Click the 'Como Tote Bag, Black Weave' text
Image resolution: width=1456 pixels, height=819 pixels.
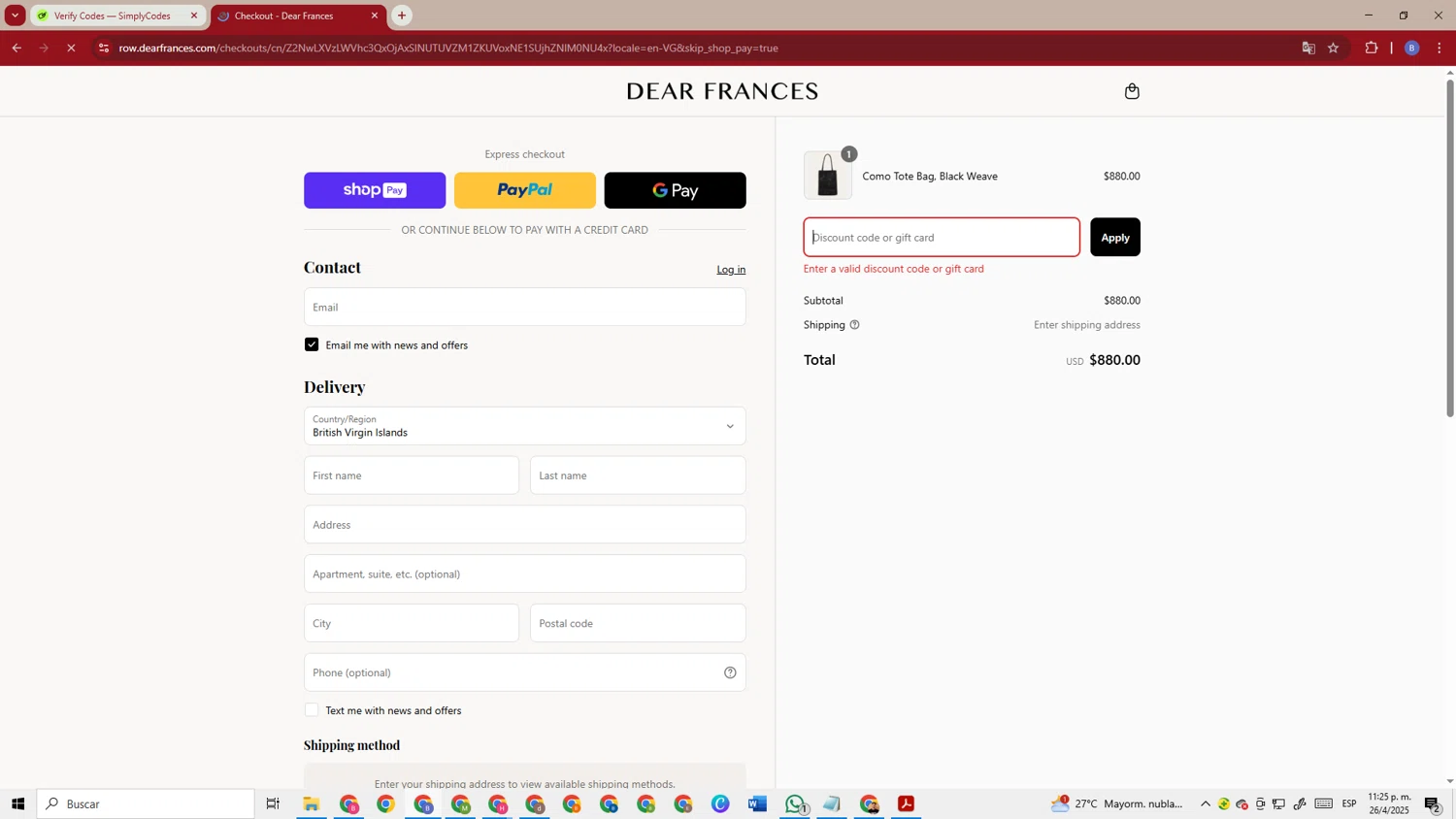[x=930, y=177]
